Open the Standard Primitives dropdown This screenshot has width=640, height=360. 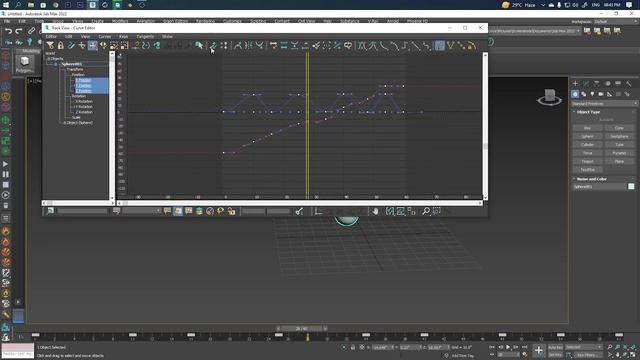click(605, 104)
